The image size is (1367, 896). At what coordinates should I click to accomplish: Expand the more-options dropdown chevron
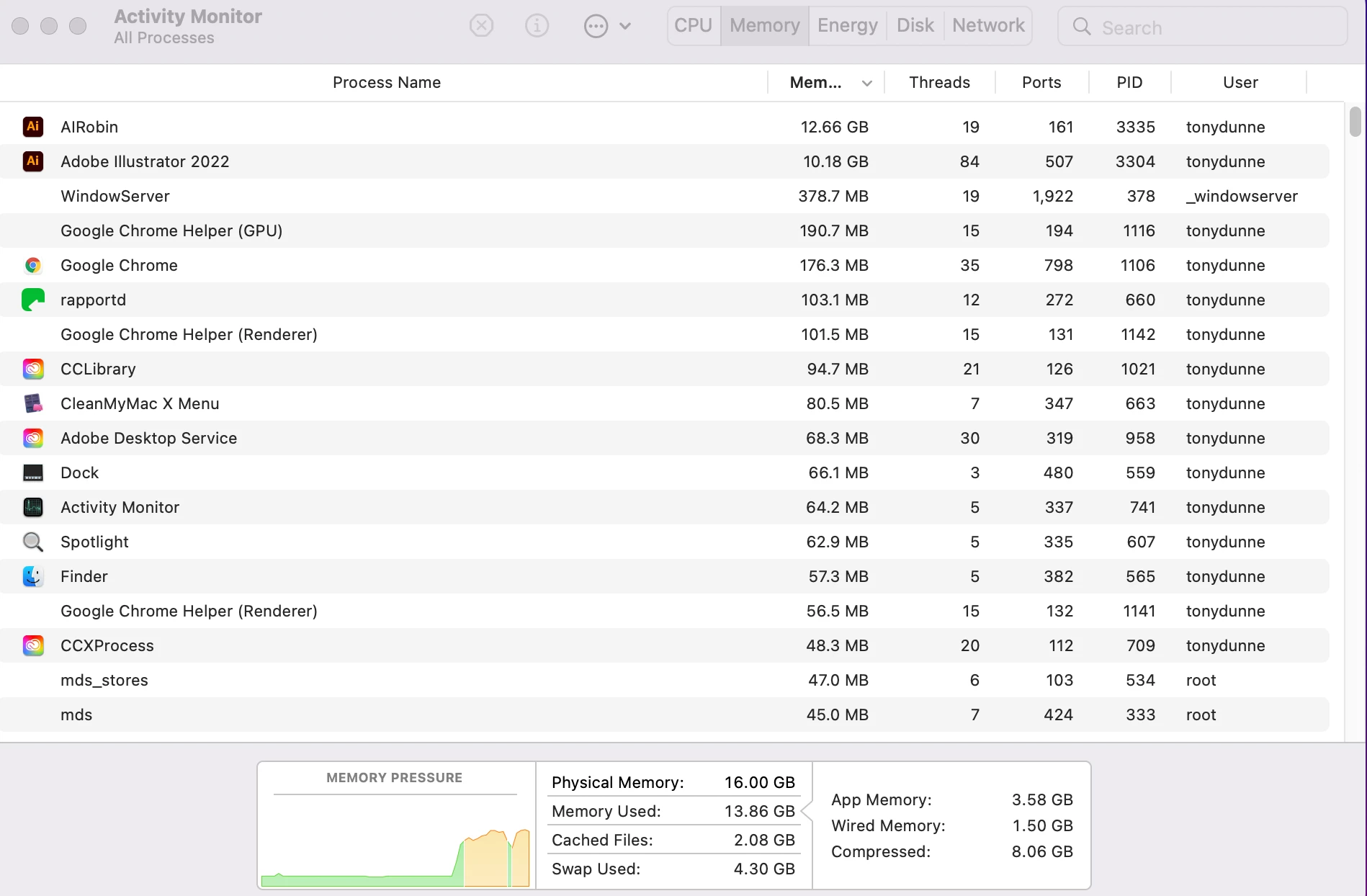[x=625, y=27]
